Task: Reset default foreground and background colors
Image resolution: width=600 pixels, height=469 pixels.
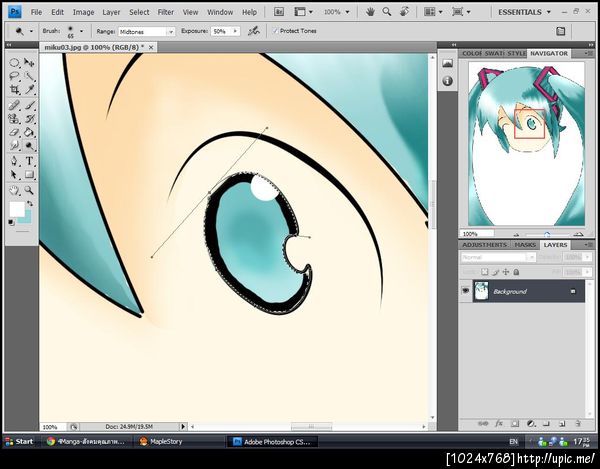Action: (11, 223)
